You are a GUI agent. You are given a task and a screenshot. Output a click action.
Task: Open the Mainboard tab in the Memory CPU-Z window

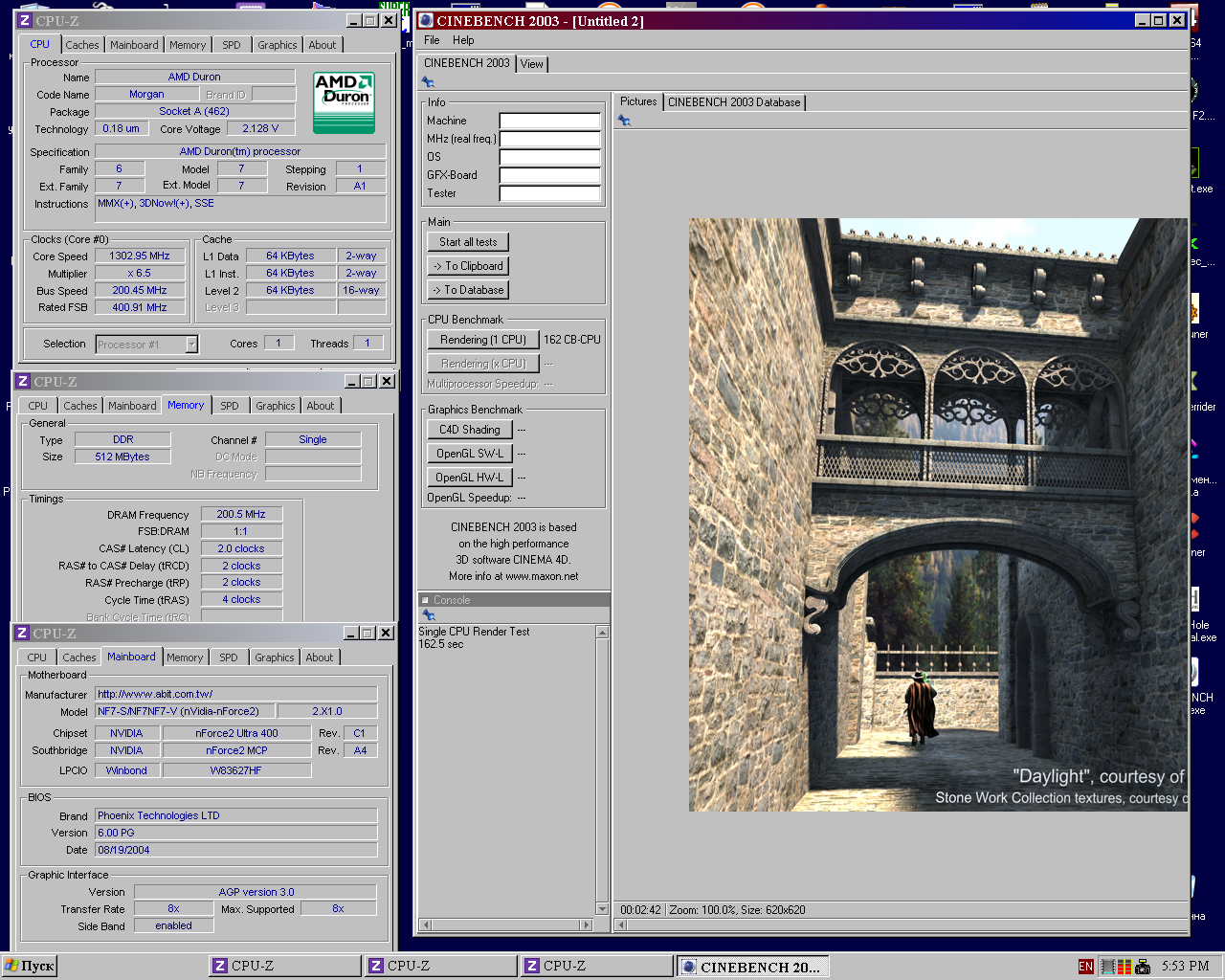[132, 406]
